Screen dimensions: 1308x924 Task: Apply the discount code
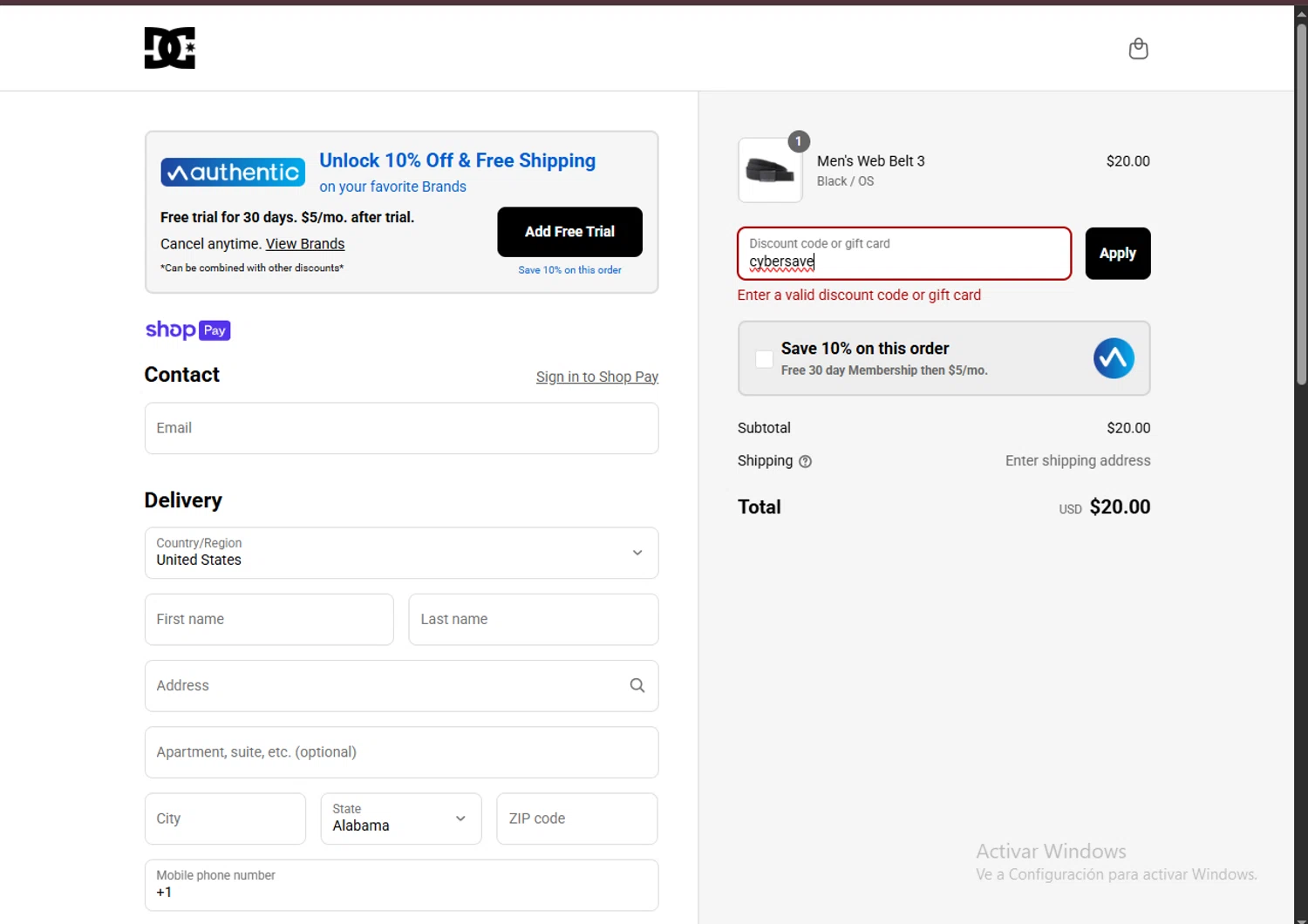pos(1117,254)
